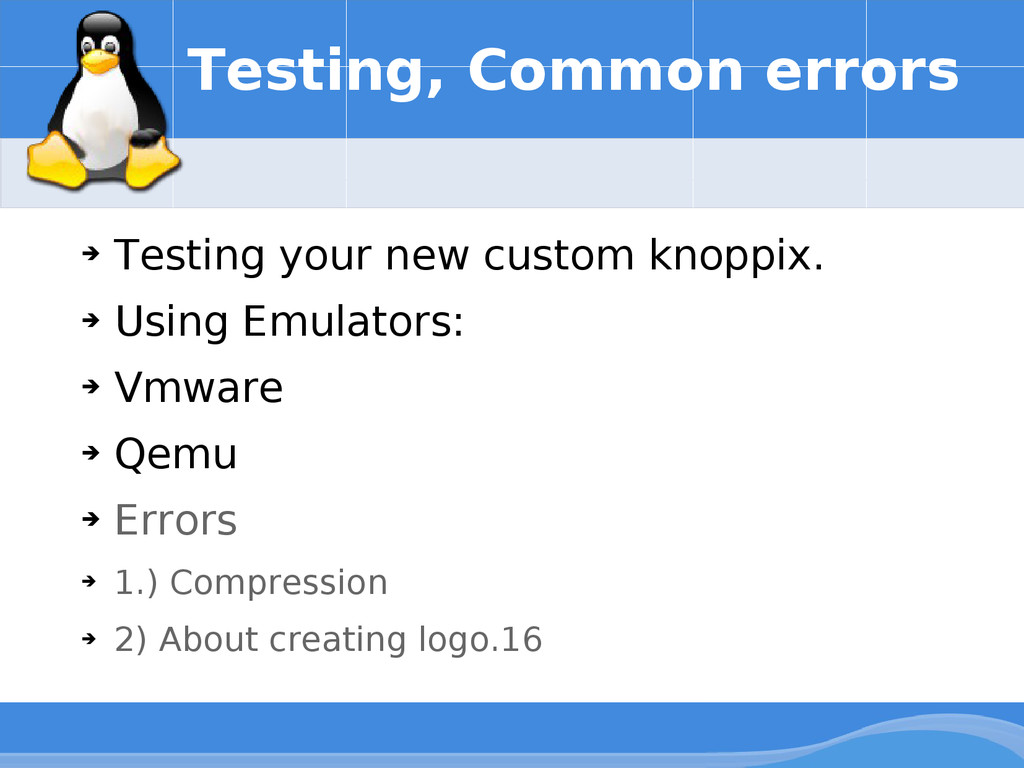Select the word Qemu
The width and height of the screenshot is (1024, 768).
pos(176,455)
